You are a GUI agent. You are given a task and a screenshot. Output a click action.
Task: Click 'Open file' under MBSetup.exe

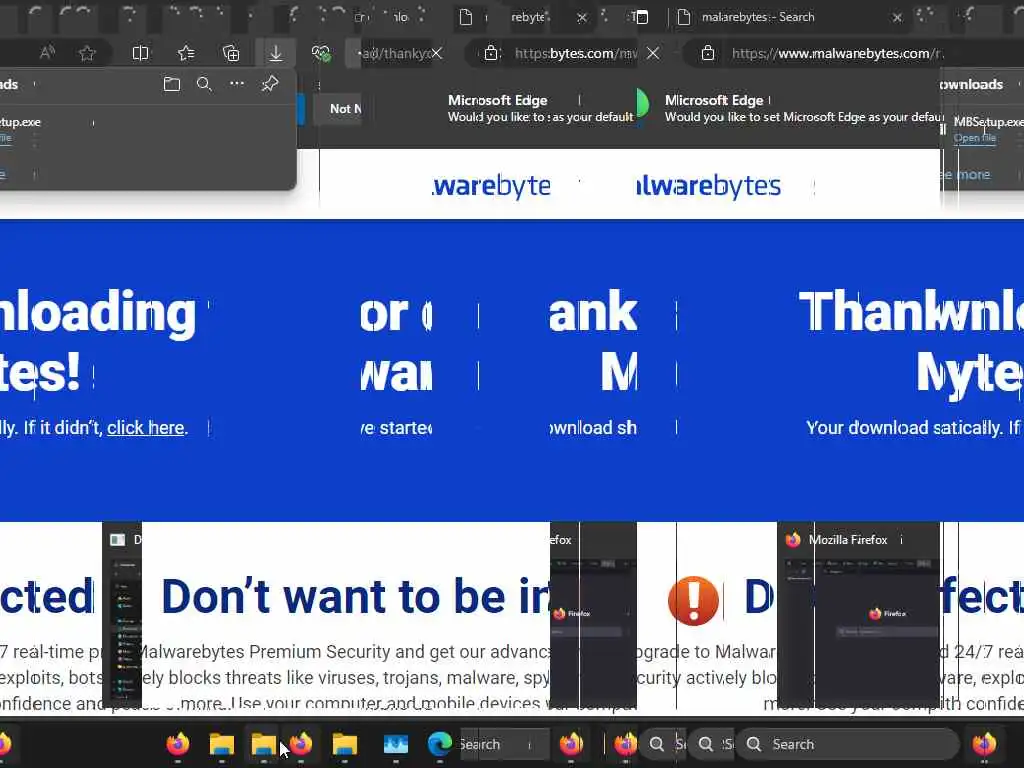(974, 138)
